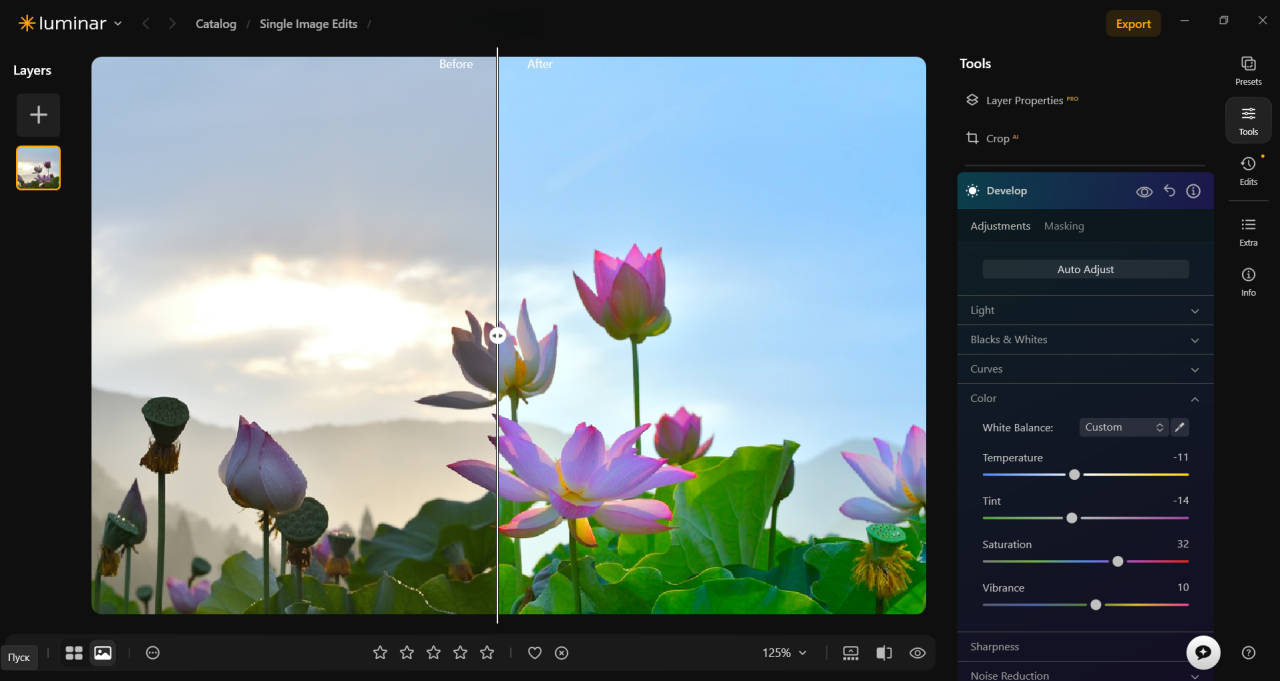Open the Info panel icon
The image size is (1280, 681).
click(x=1248, y=281)
